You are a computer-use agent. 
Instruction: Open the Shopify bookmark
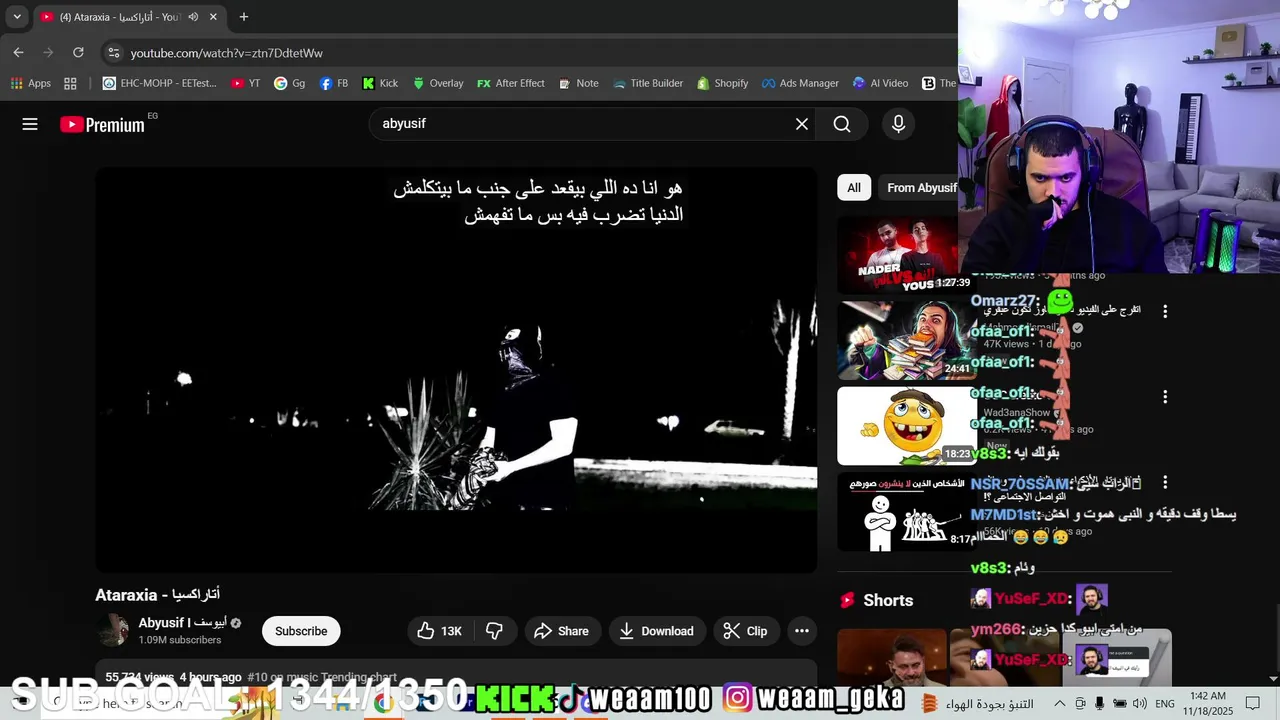point(722,83)
